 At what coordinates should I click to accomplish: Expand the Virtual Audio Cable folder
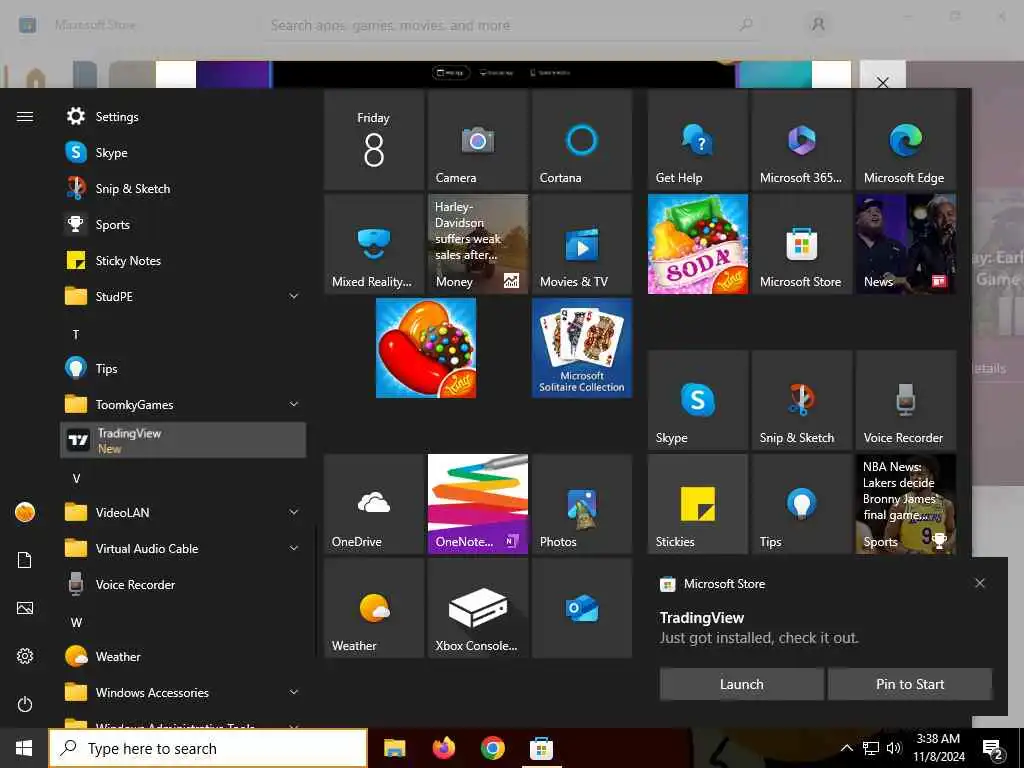[183, 549]
